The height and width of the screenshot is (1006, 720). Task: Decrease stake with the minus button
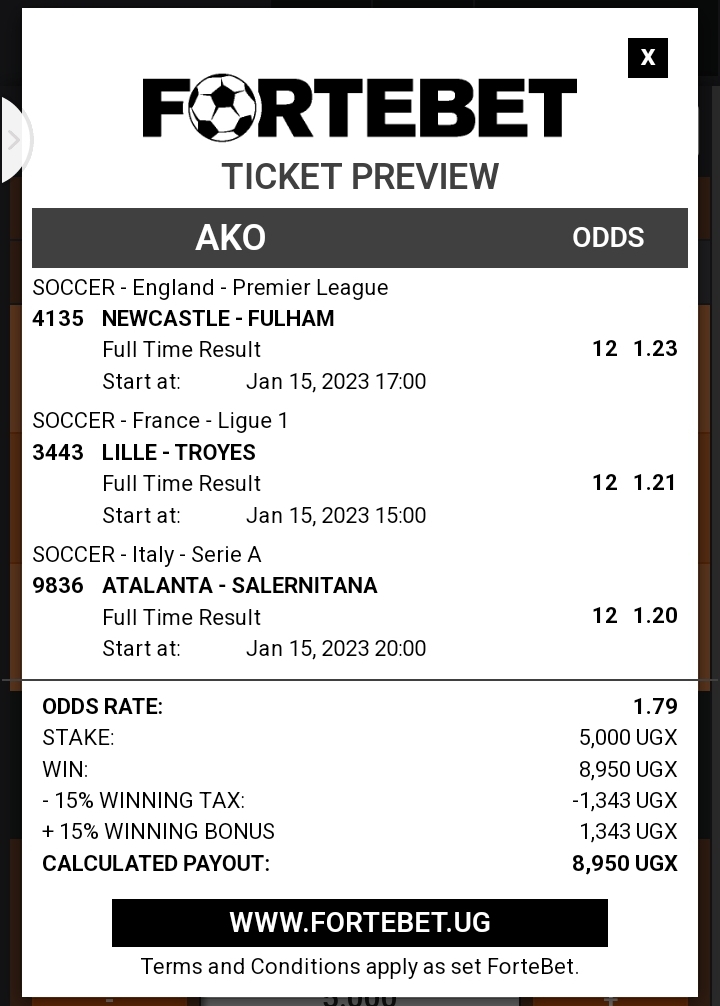point(109,1001)
